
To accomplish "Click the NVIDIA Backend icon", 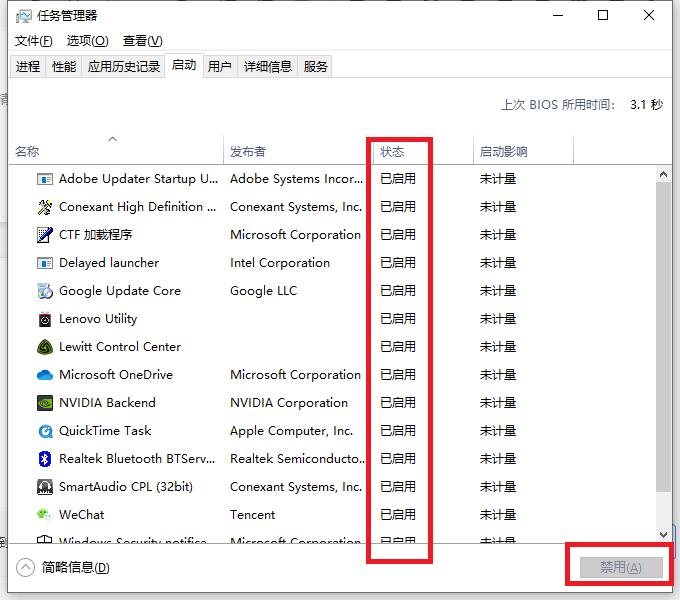I will (x=45, y=403).
